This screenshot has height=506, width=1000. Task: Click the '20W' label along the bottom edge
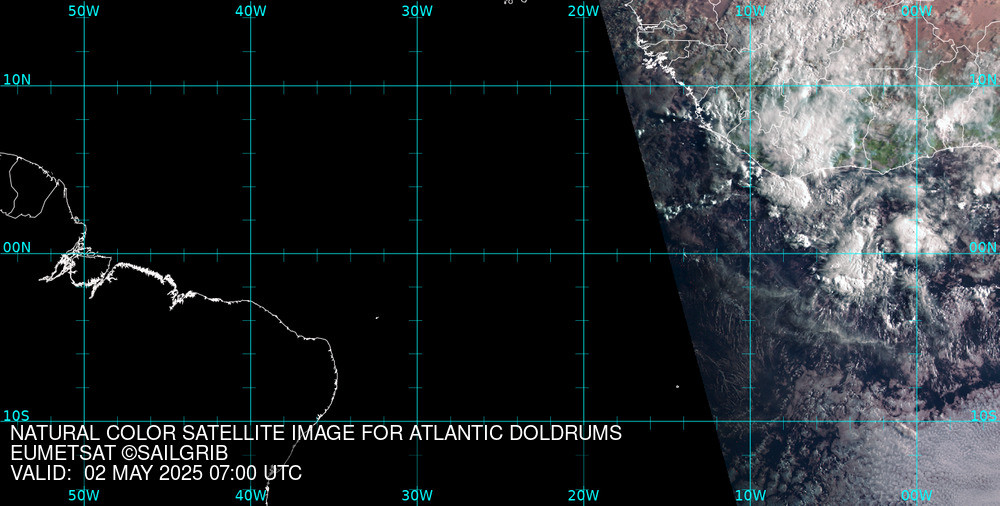click(584, 495)
